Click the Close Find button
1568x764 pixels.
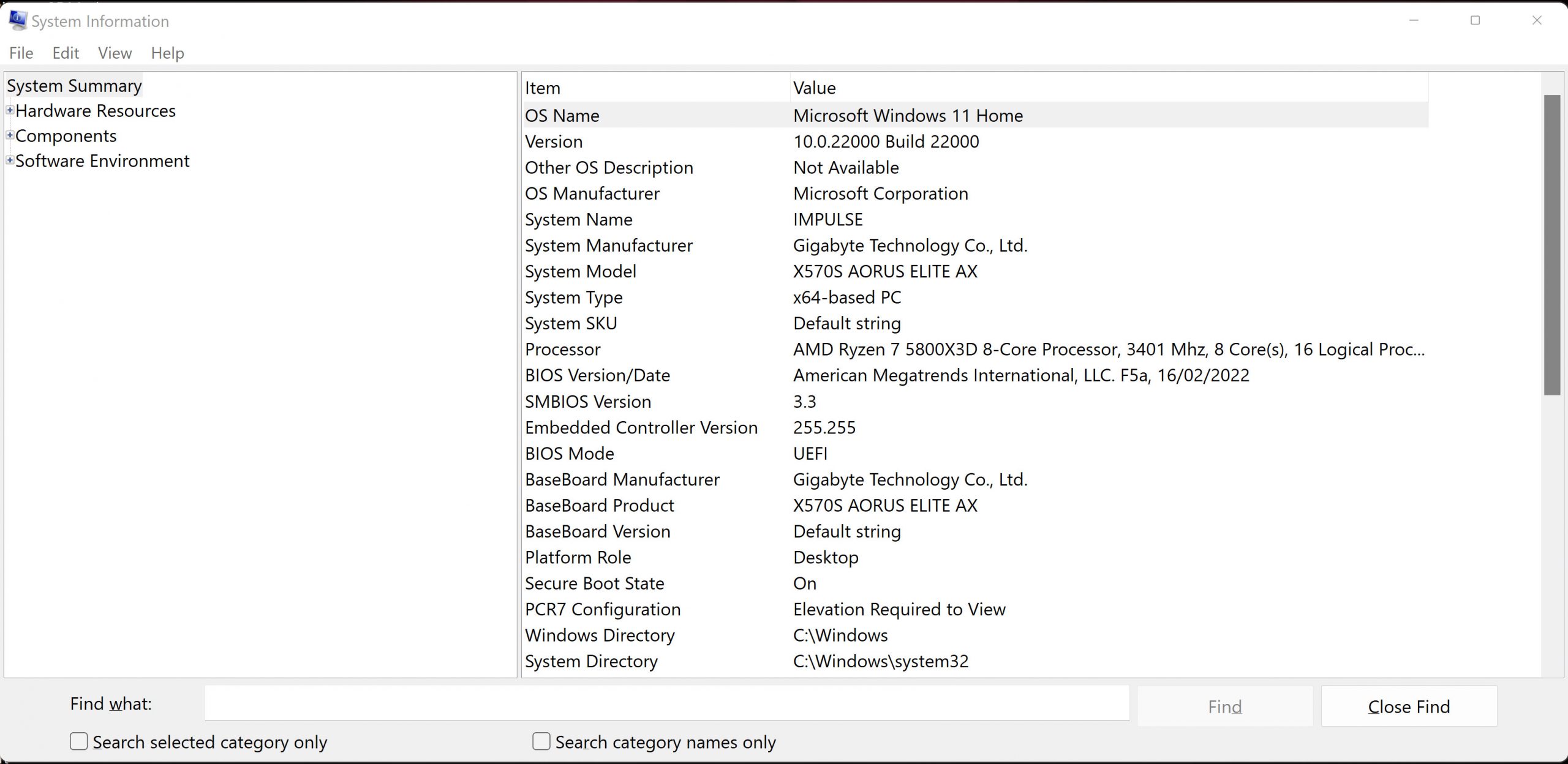1409,706
